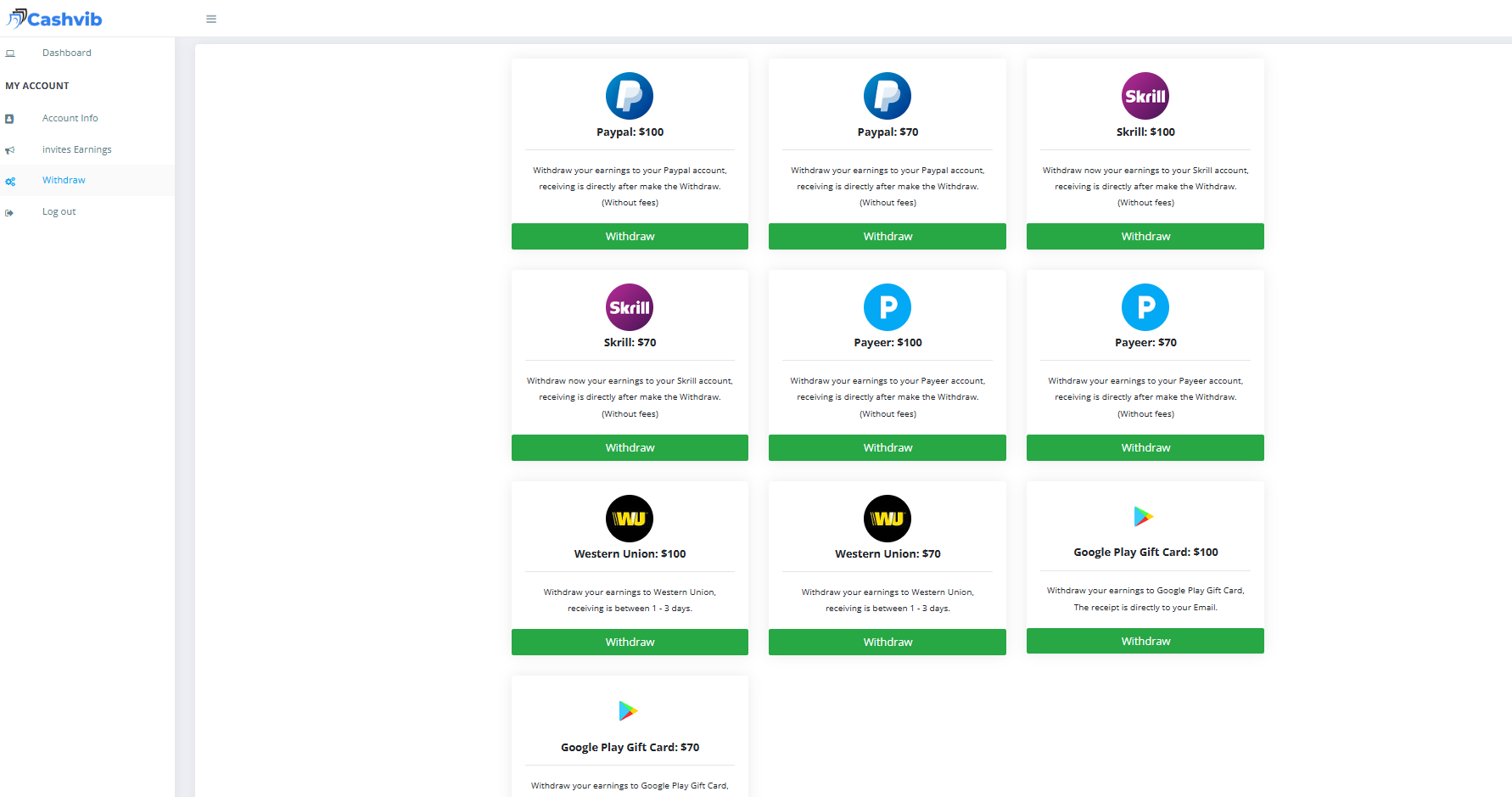Screen dimensions: 1512x797
Task: Click the Cashvib logo
Action: pos(54,19)
